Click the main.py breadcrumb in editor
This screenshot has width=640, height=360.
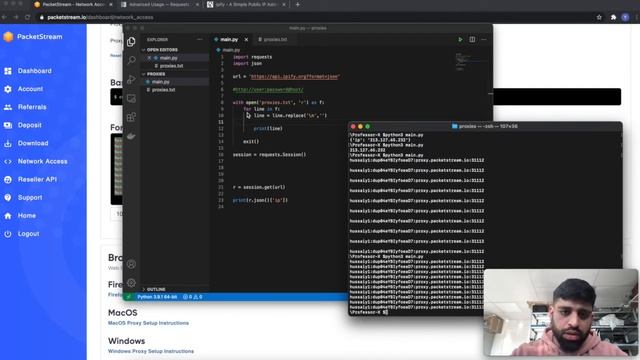[229, 50]
